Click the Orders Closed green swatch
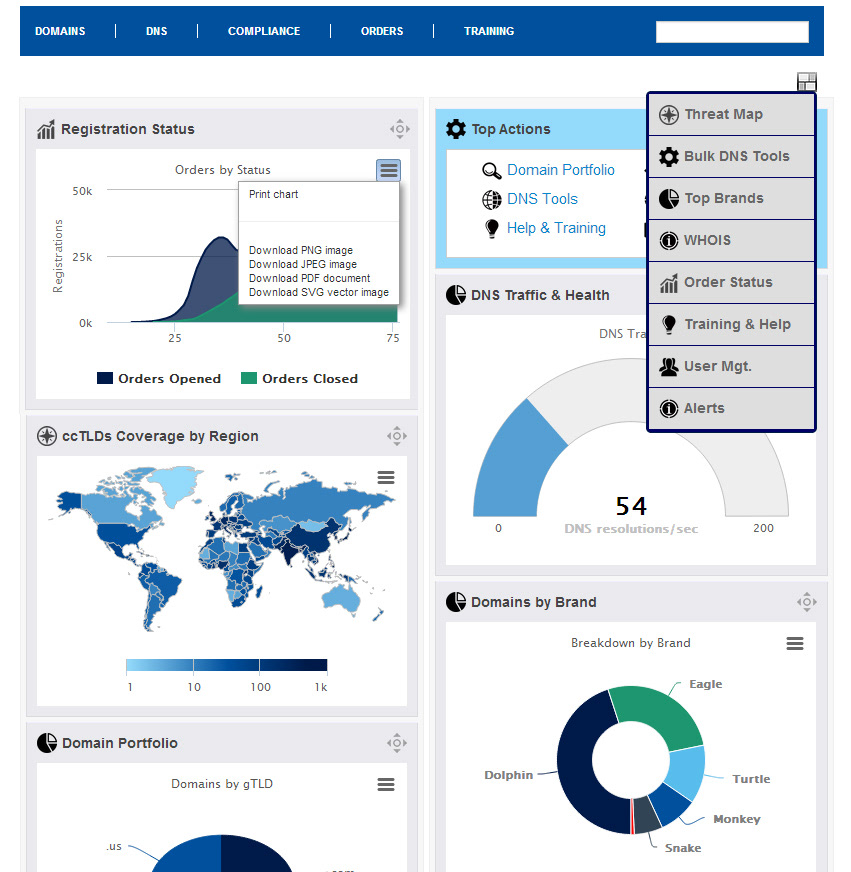 pyautogui.click(x=249, y=378)
